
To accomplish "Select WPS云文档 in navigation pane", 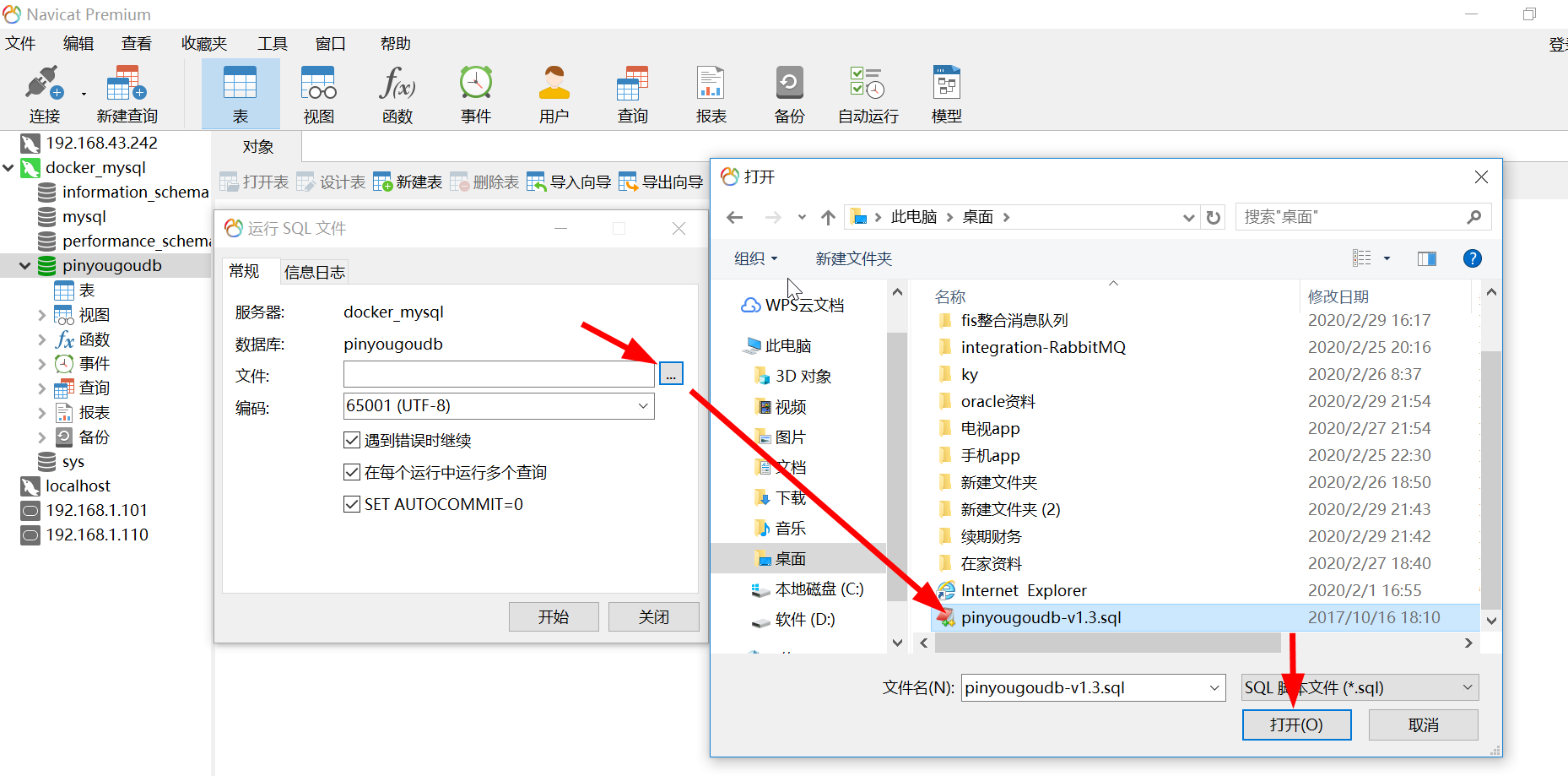I will (793, 305).
